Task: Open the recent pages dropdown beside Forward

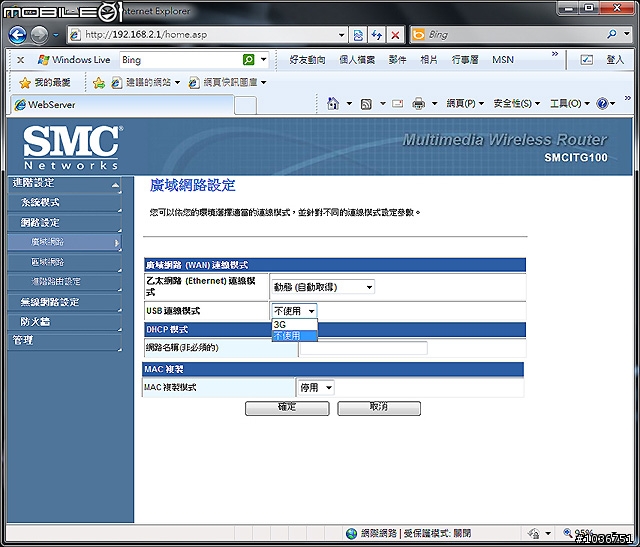Action: (x=56, y=35)
